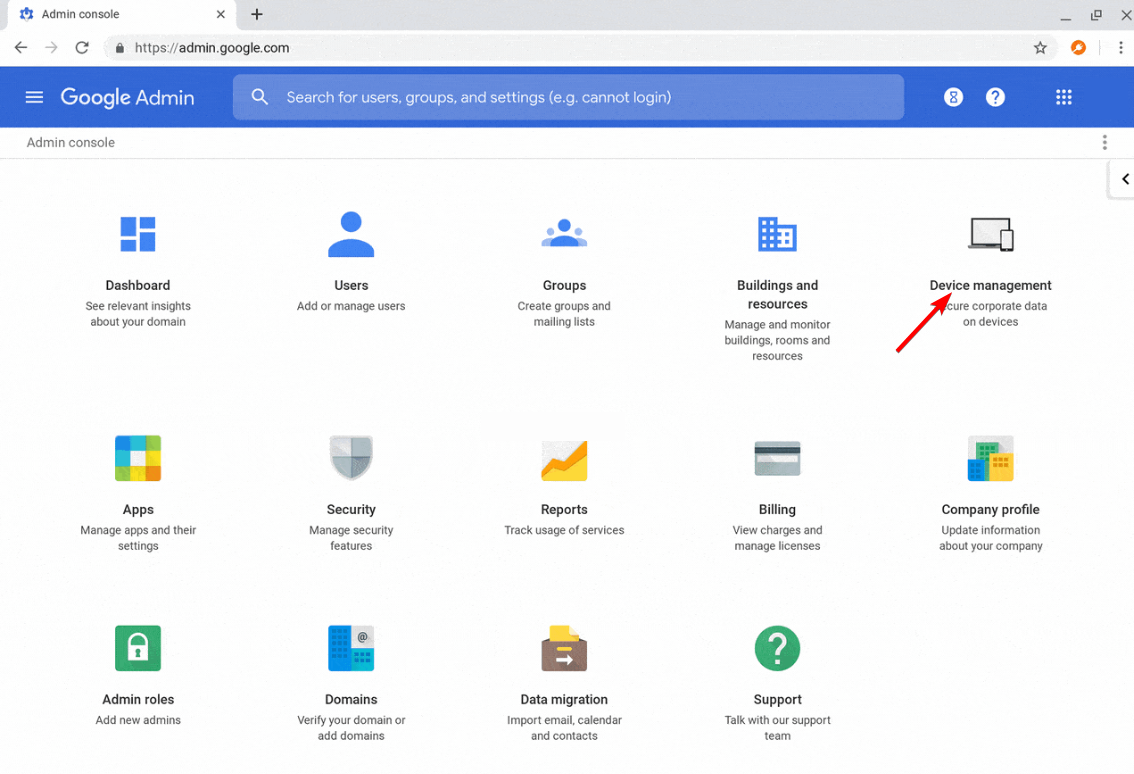Screen dimensions: 1134x774
Task: Open the Domains icon
Action: coord(351,648)
